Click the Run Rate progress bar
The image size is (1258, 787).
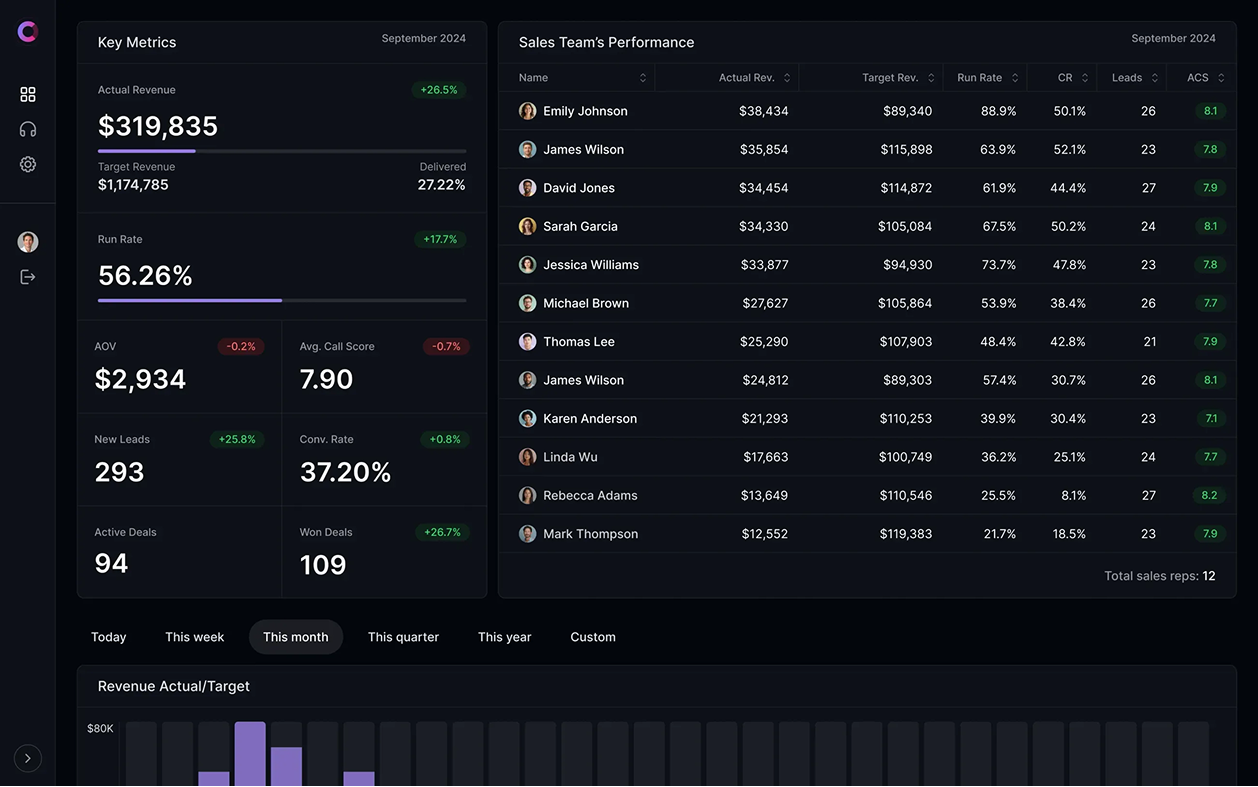[282, 300]
